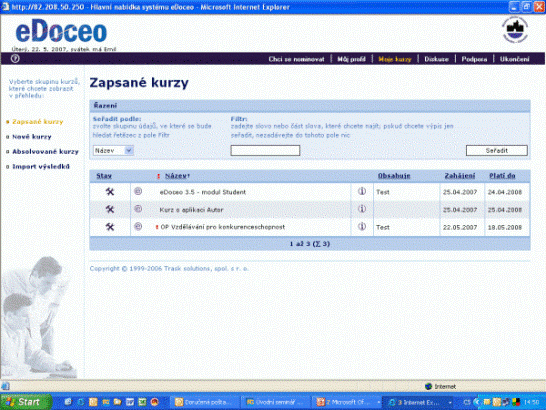Image resolution: width=546 pixels, height=410 pixels.
Task: Click expiry date 24.04.2008
Action: click(x=505, y=192)
